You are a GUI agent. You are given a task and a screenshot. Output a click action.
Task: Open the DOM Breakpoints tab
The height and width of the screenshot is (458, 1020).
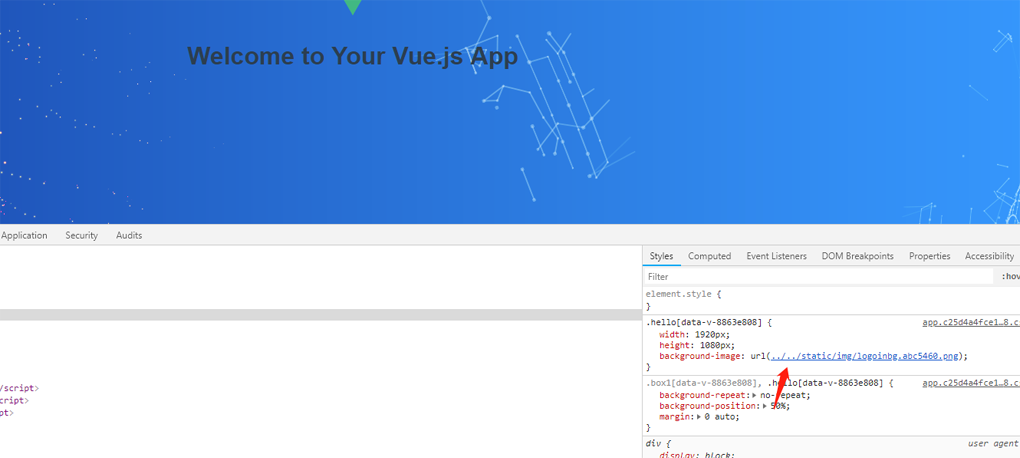857,256
